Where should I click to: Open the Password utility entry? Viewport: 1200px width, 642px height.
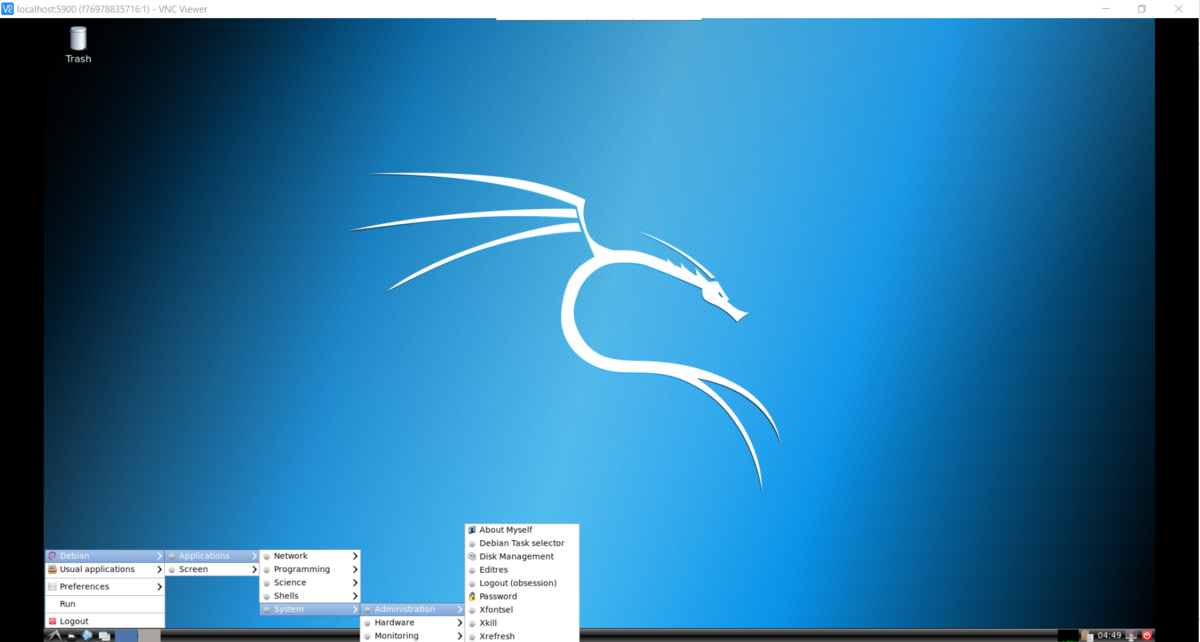(x=522, y=596)
